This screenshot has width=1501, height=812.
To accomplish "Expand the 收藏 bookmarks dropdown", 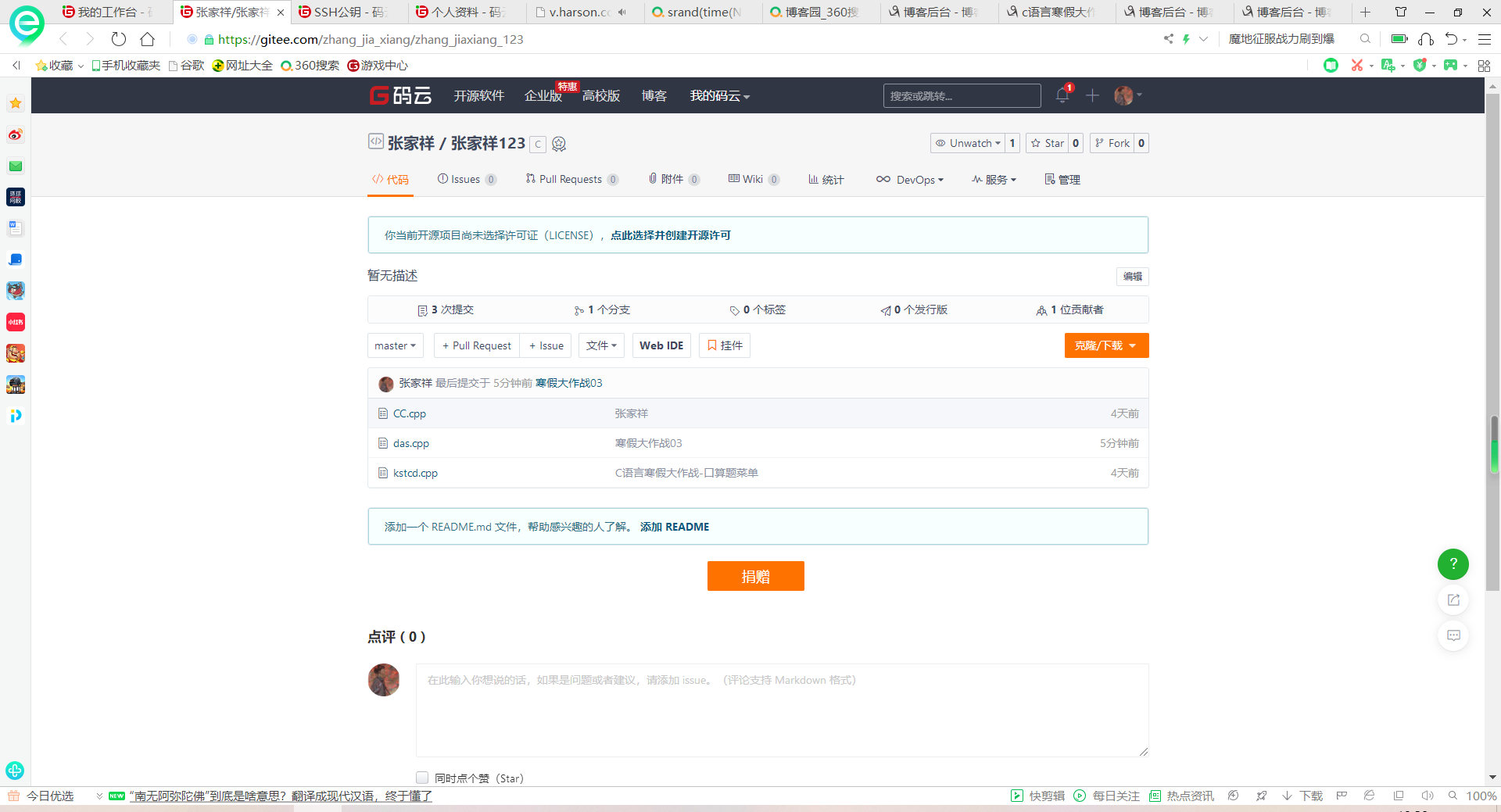I will tap(59, 66).
